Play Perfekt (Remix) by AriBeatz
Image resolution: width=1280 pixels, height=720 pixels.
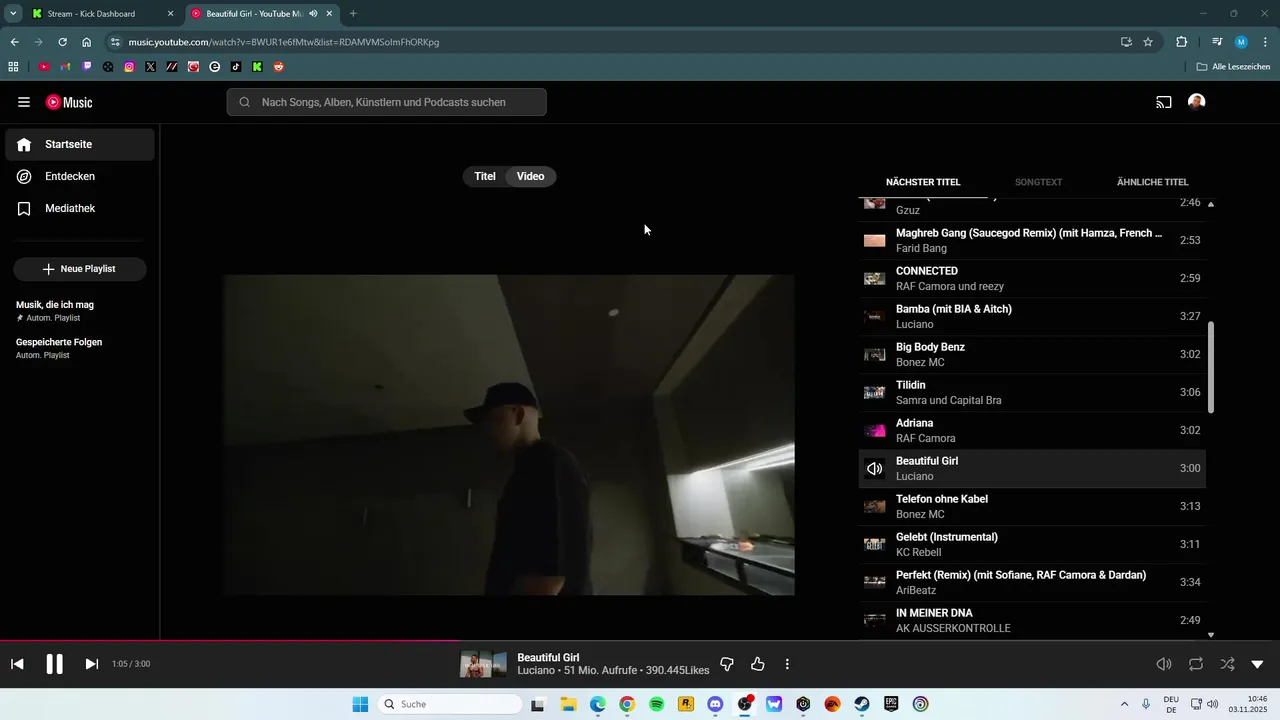click(1032, 582)
